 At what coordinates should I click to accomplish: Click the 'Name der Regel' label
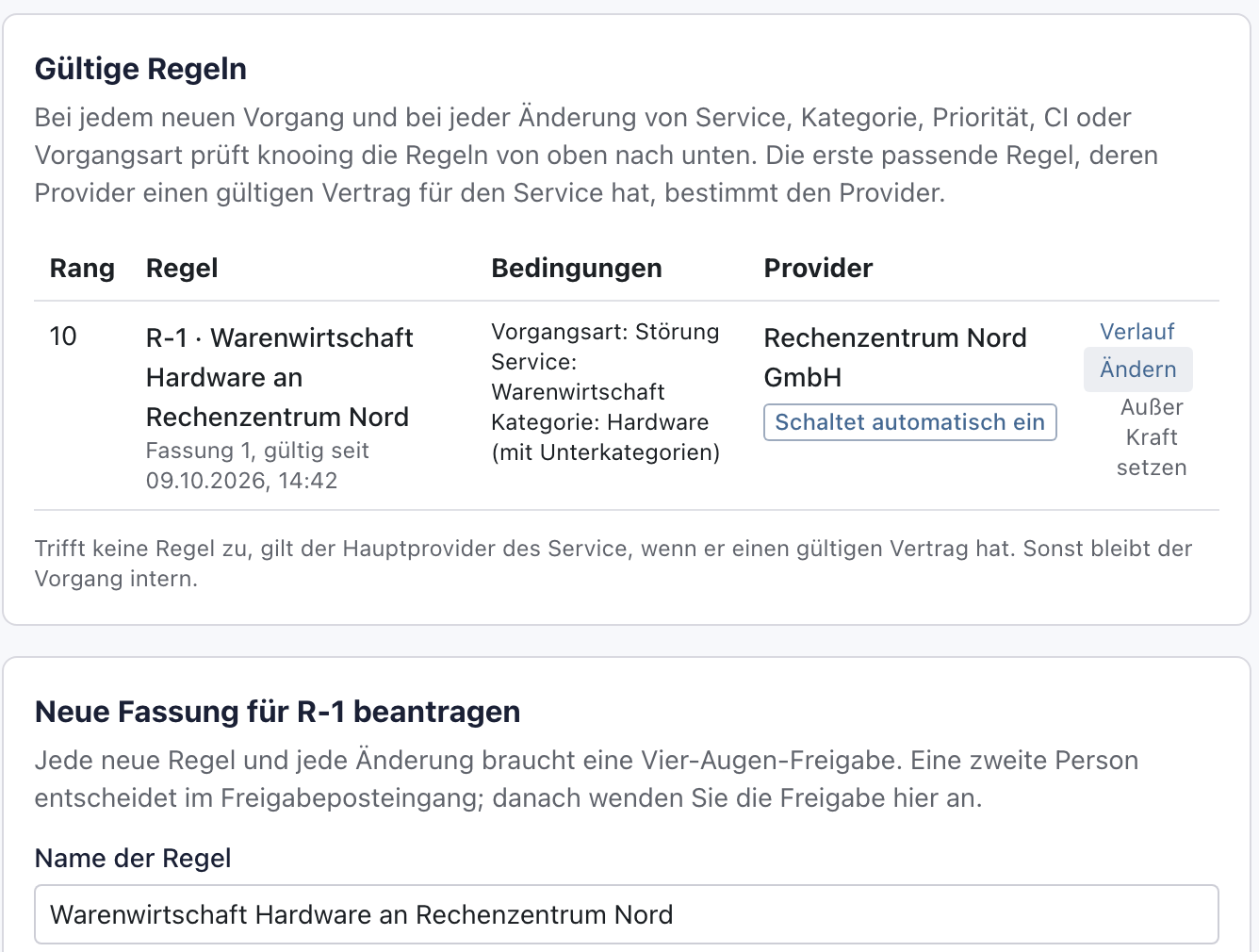pos(133,859)
